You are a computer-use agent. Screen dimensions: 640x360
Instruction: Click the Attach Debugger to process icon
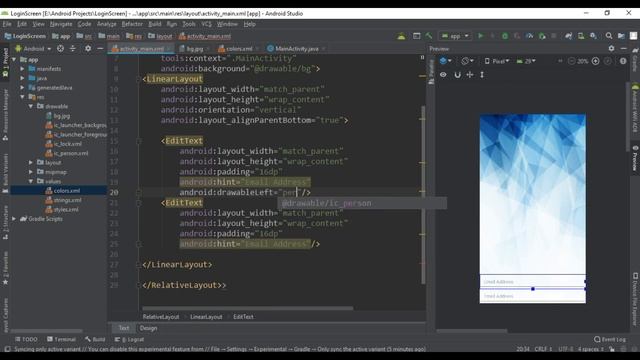point(542,36)
